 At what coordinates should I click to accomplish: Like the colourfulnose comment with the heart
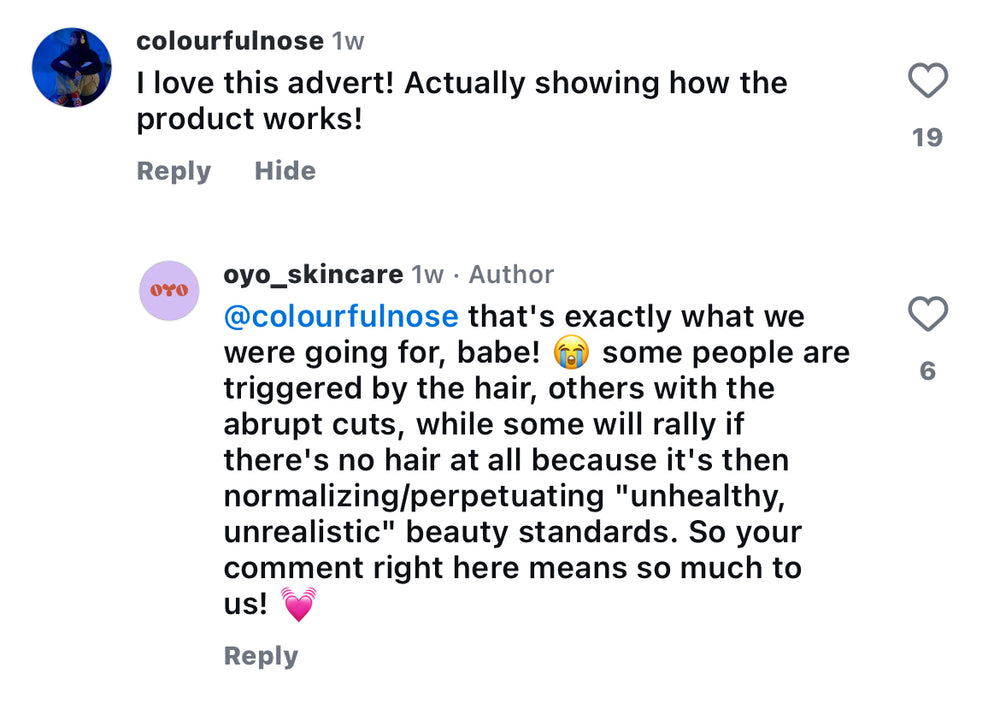[x=927, y=81]
